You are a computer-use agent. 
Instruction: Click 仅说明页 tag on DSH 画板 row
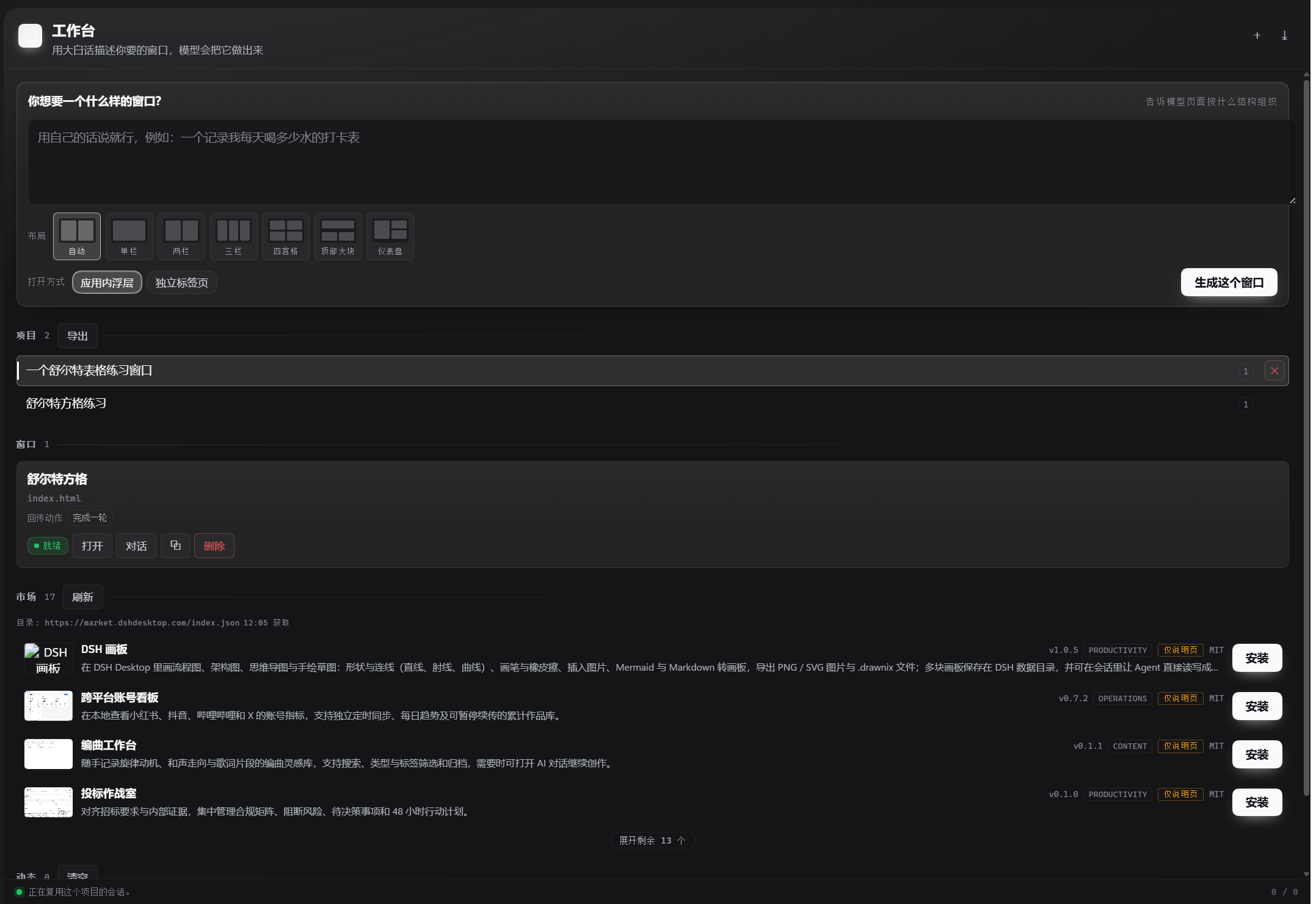click(x=1180, y=650)
